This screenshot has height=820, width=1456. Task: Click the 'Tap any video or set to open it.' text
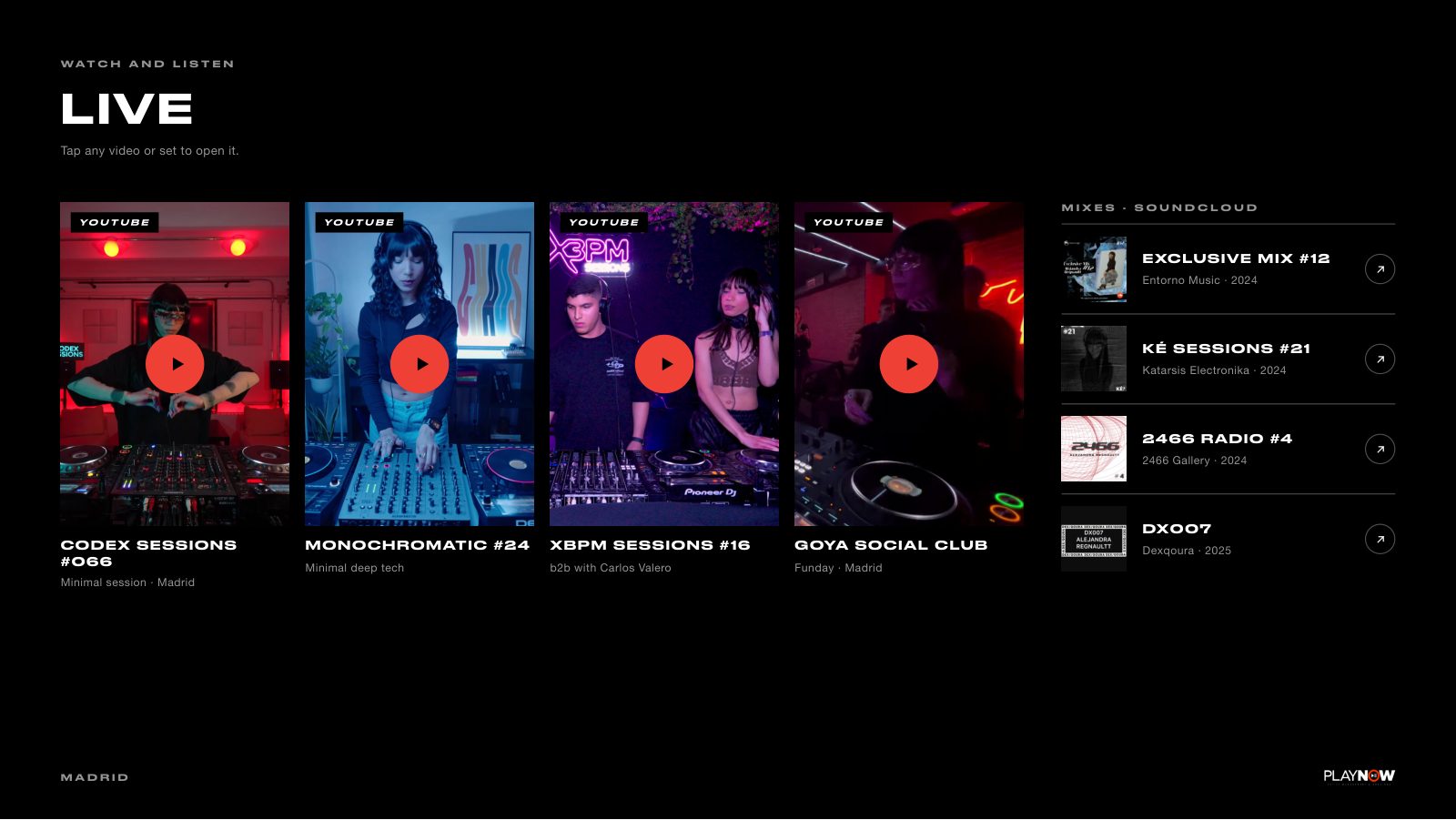point(149,151)
